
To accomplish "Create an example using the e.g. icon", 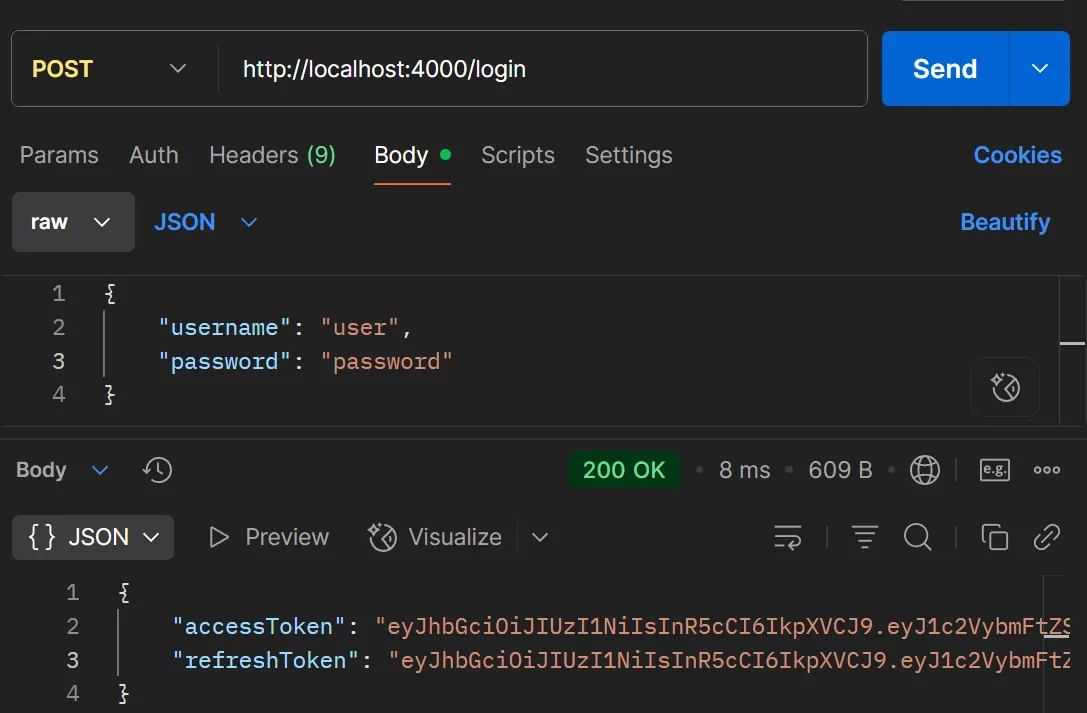I will [994, 469].
